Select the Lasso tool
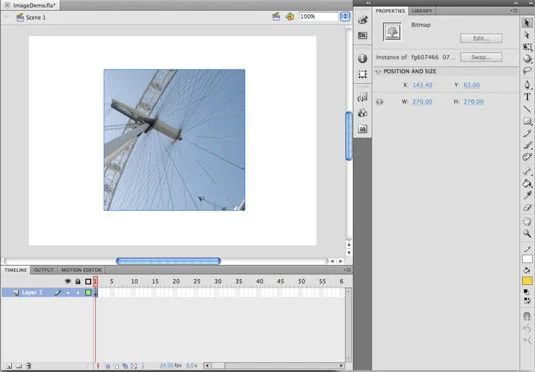535x372 pixels. (x=527, y=71)
